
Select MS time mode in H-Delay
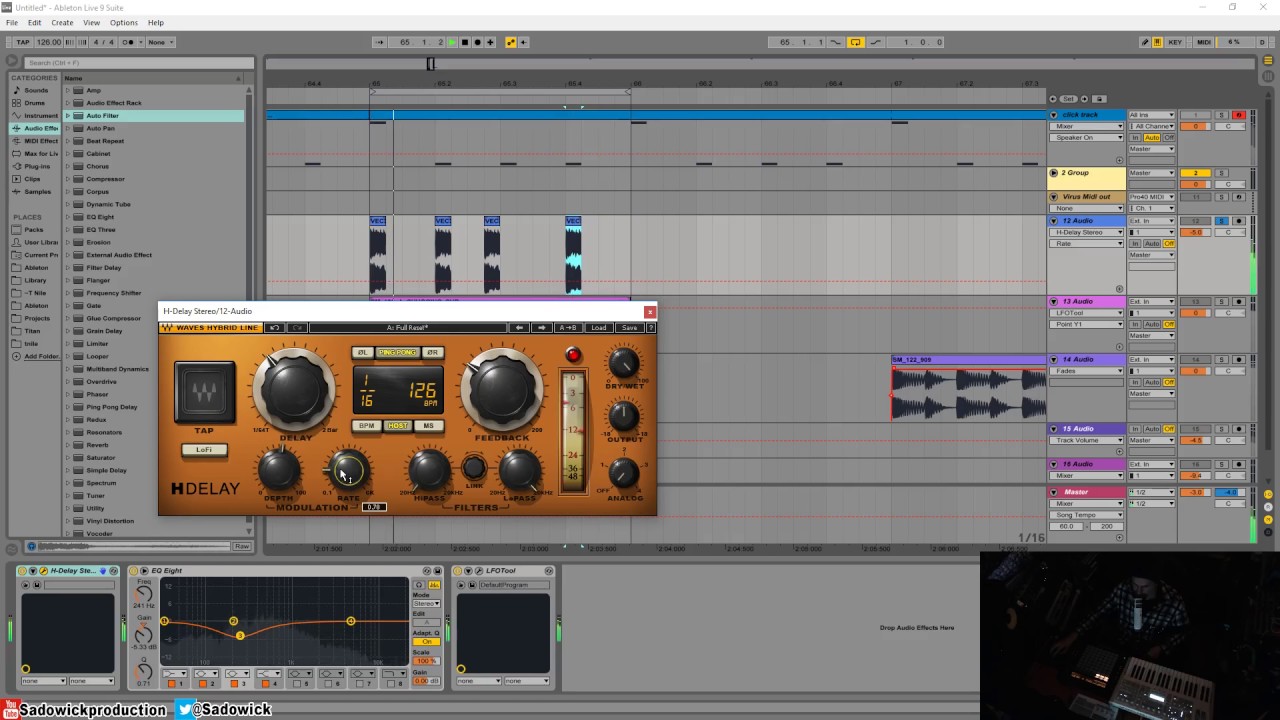pyautogui.click(x=428, y=426)
